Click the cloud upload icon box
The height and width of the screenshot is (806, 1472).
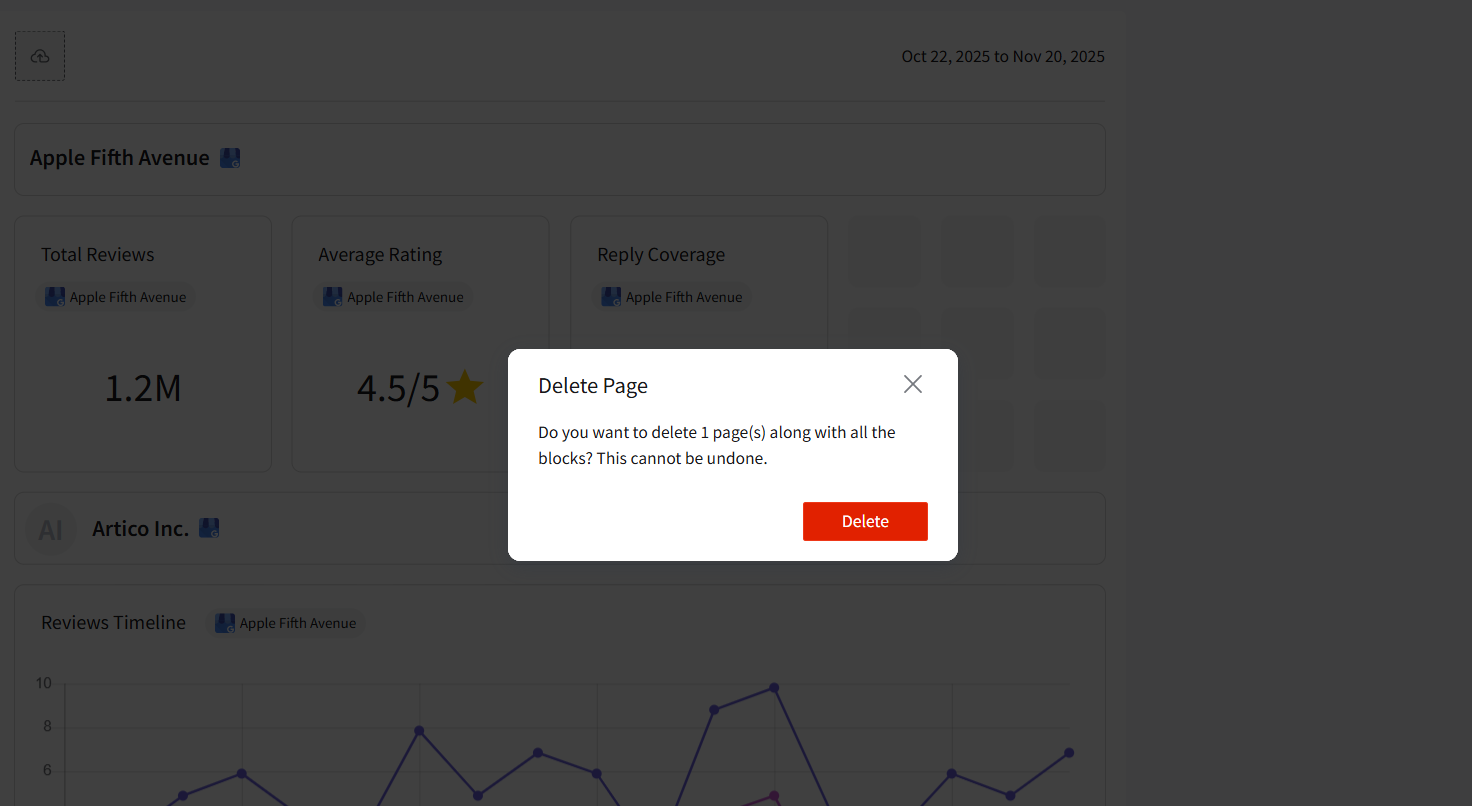pyautogui.click(x=40, y=56)
